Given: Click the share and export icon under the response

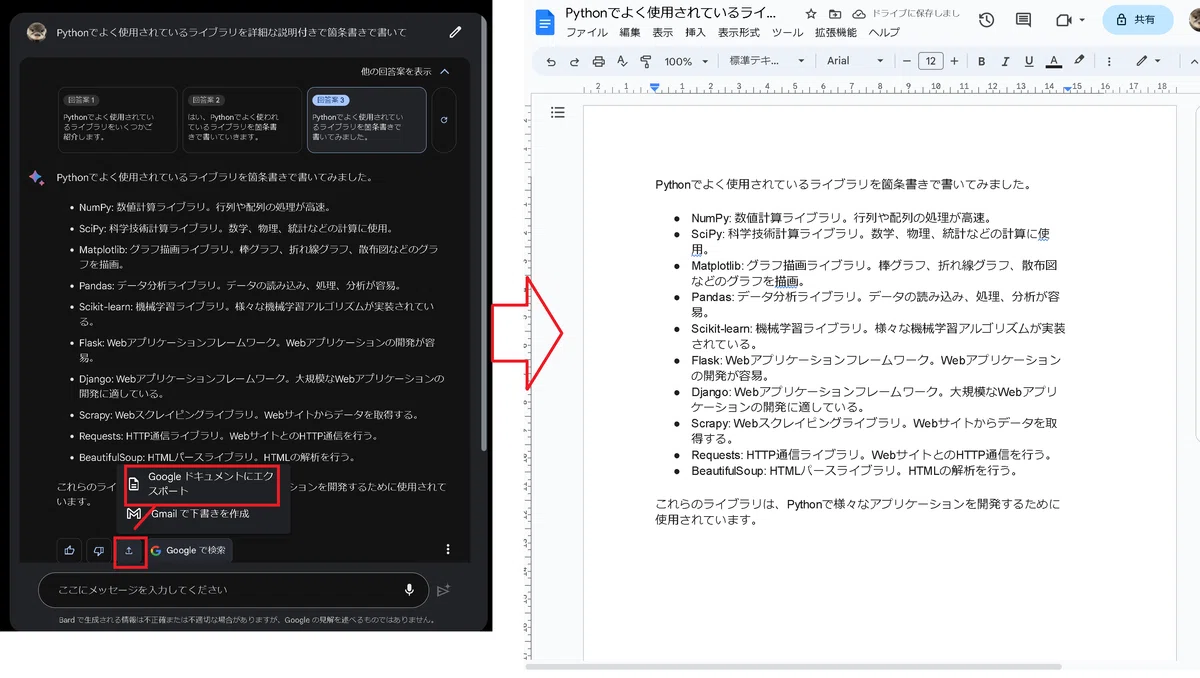Looking at the screenshot, I should point(129,550).
